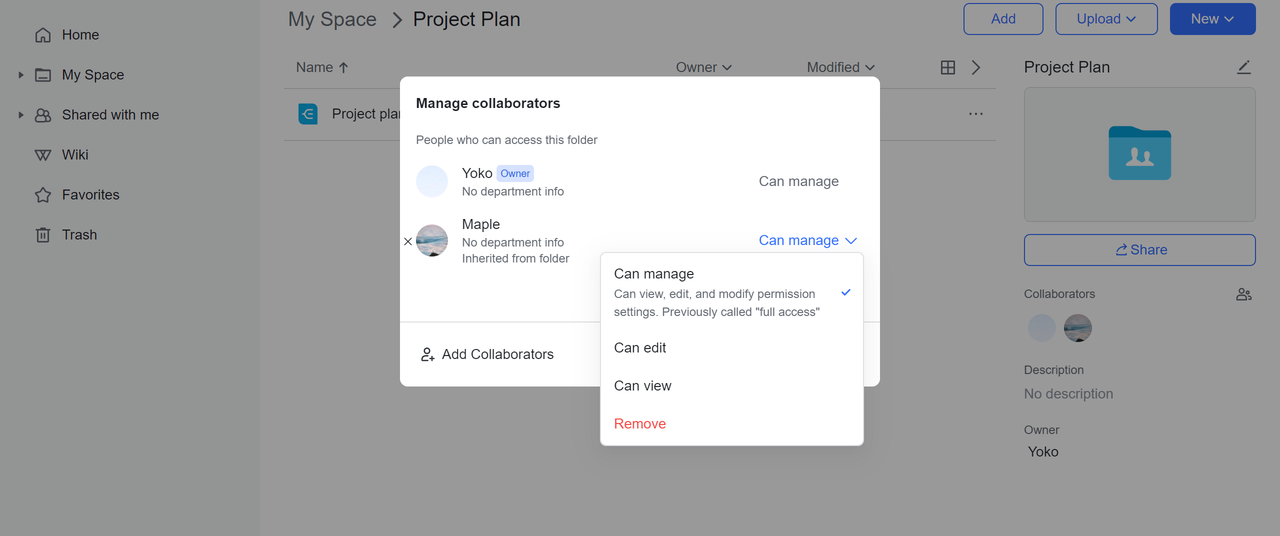Viewport: 1280px width, 536px height.
Task: Click the Share button
Action: (1139, 250)
